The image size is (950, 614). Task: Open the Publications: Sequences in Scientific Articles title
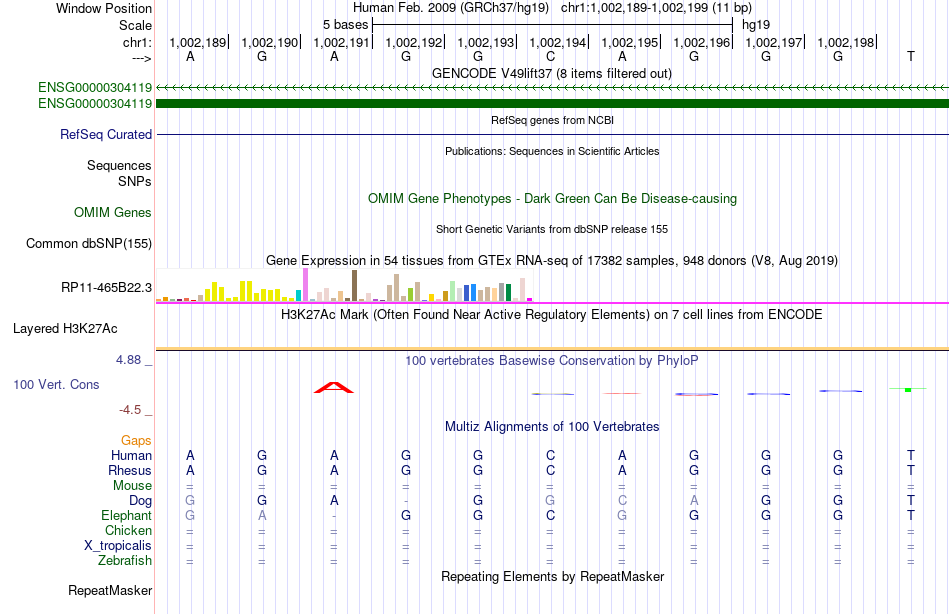[552, 151]
